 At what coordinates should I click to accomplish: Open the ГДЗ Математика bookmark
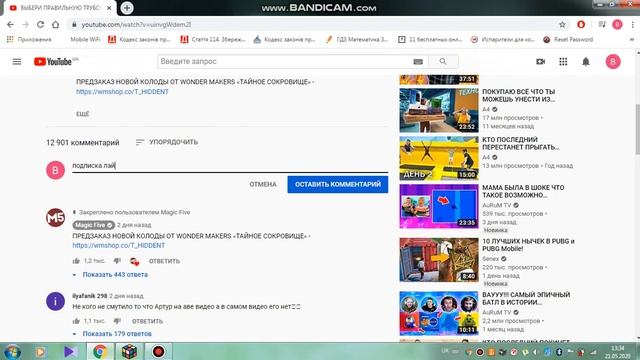tap(357, 40)
